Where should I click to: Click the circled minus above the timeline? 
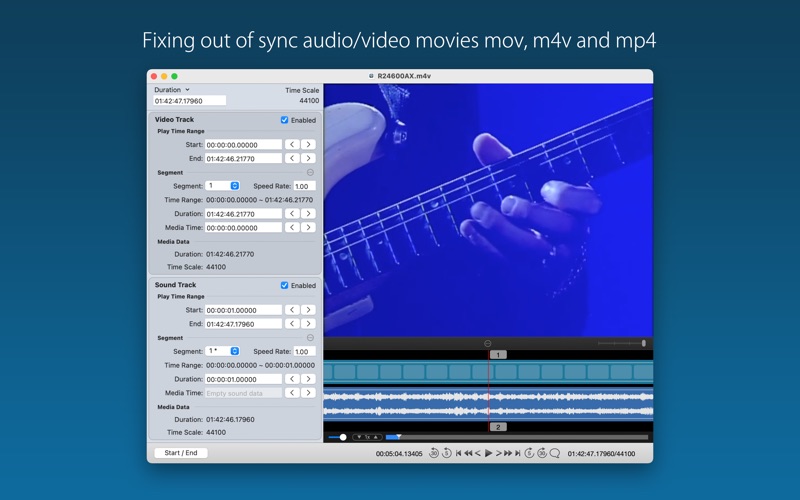487,343
